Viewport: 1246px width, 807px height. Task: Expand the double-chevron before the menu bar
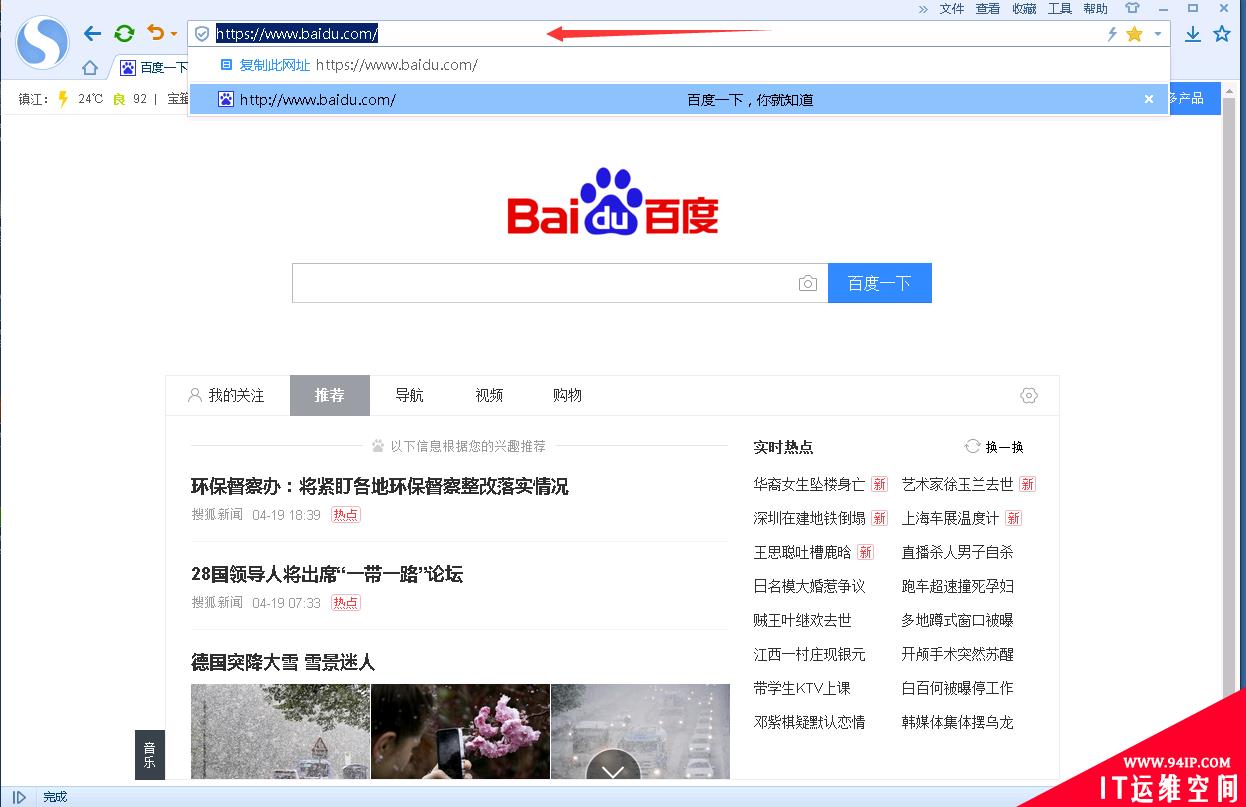924,9
